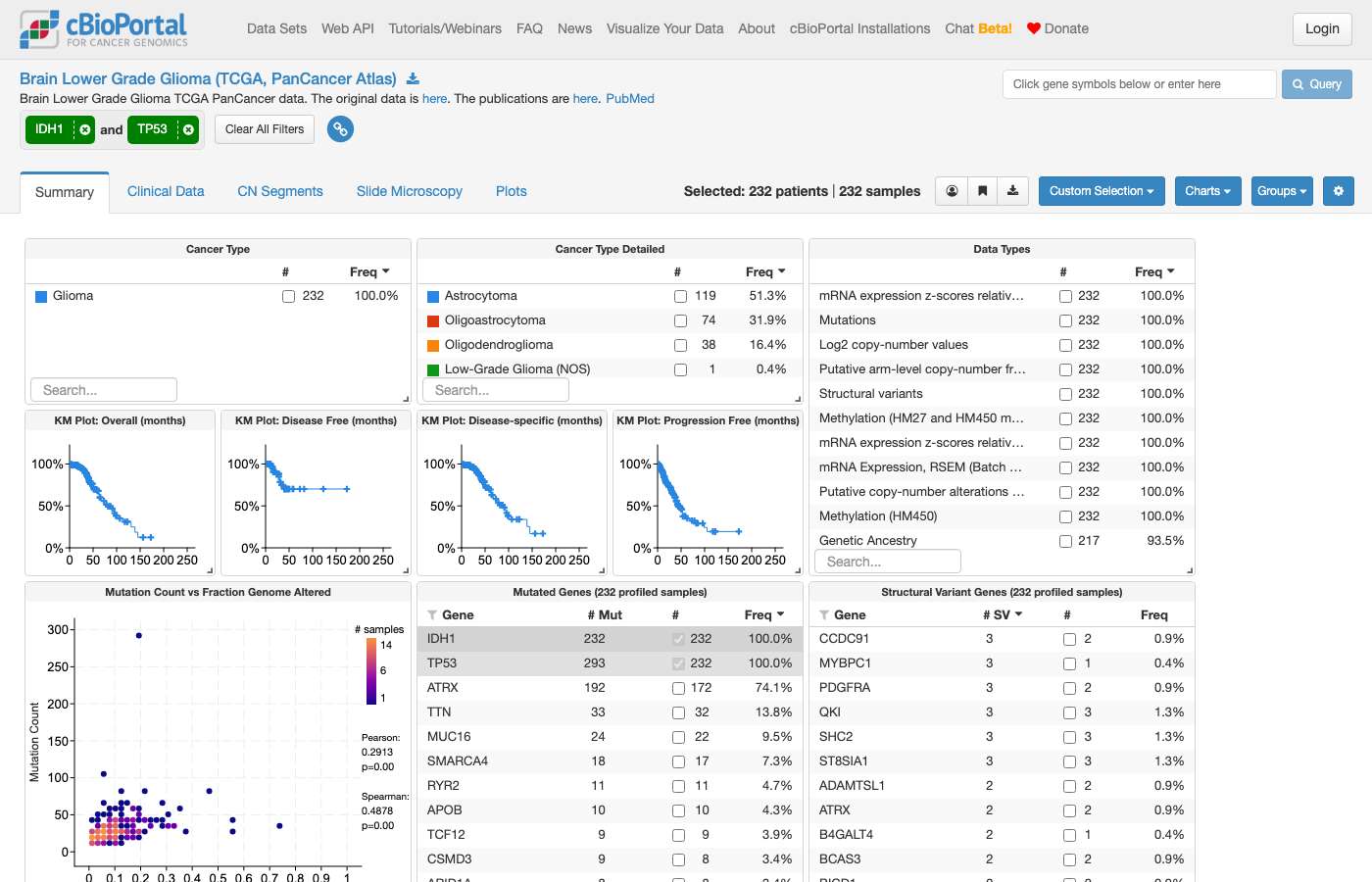Open the Charts dropdown
Viewport: 1372px width, 882px height.
coord(1207,191)
